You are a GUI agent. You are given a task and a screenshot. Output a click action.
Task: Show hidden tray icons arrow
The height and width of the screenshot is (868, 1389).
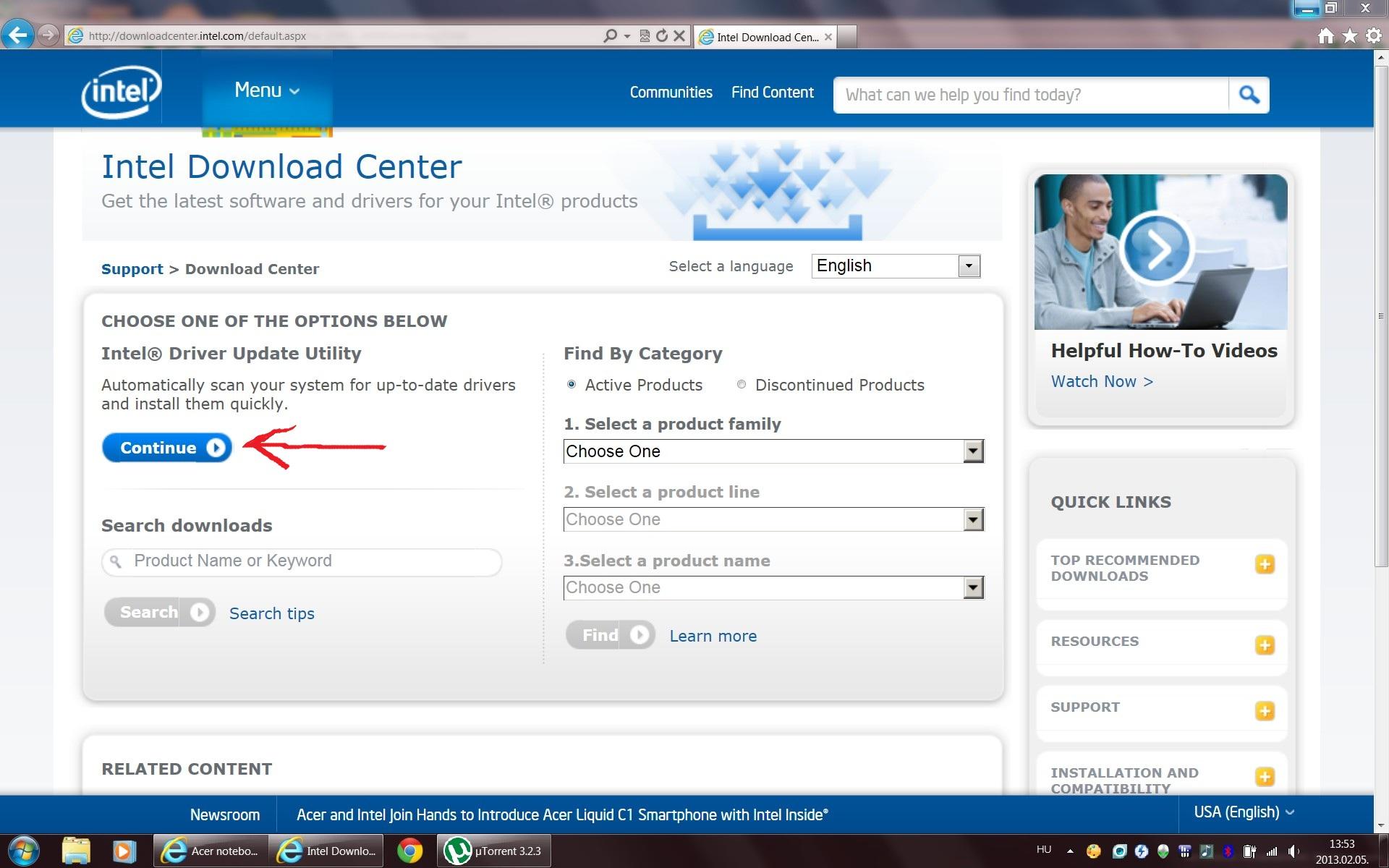[1070, 851]
